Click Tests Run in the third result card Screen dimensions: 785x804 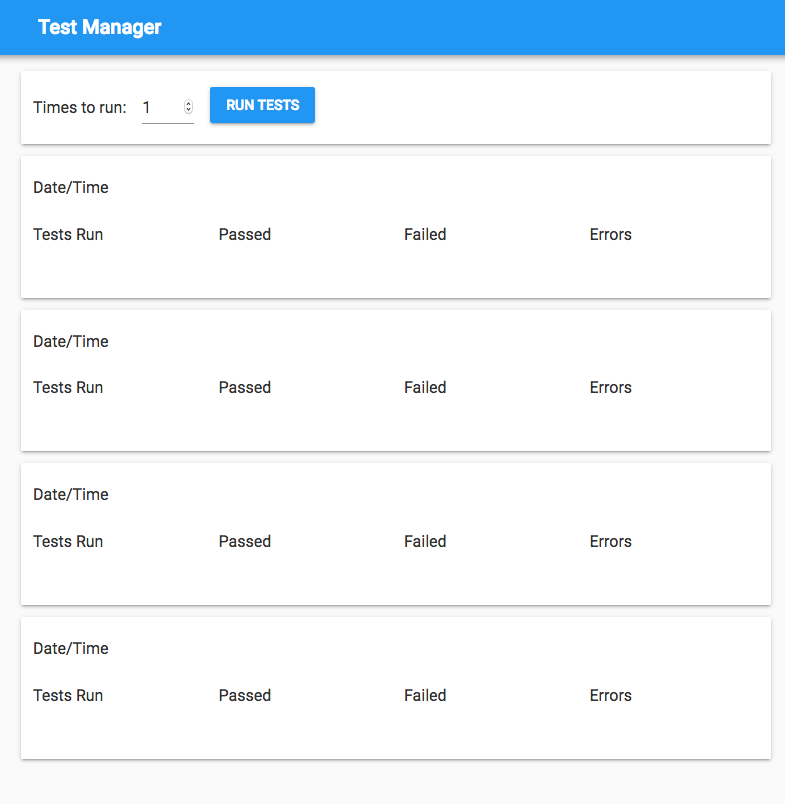(x=68, y=542)
